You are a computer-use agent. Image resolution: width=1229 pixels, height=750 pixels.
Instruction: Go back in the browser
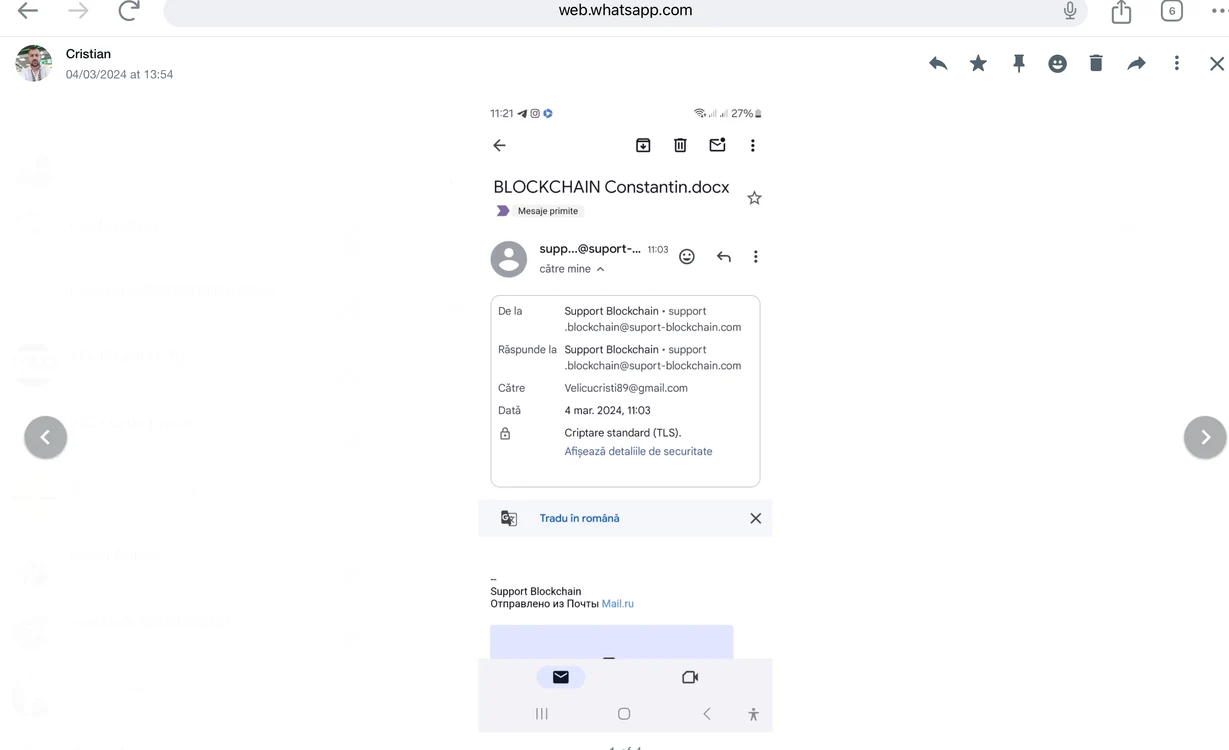pyautogui.click(x=28, y=11)
